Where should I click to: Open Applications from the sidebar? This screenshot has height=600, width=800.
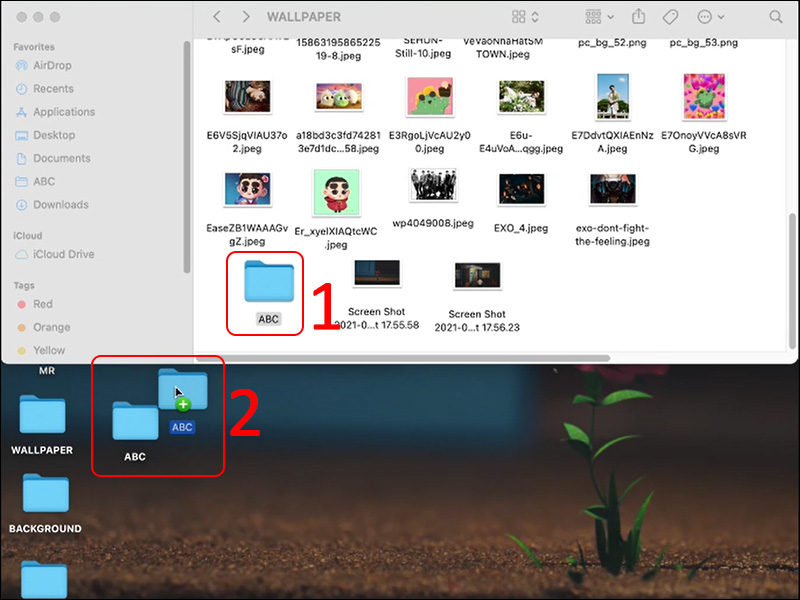[55, 112]
